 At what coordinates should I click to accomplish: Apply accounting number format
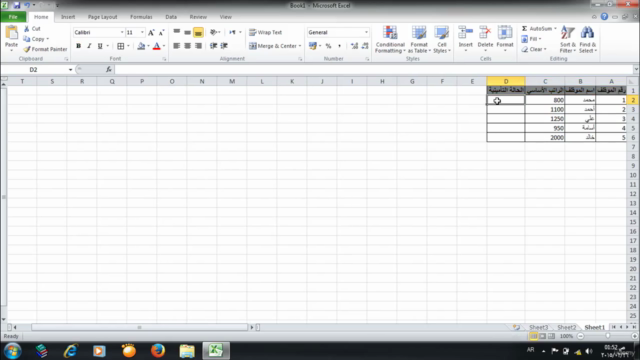[313, 46]
